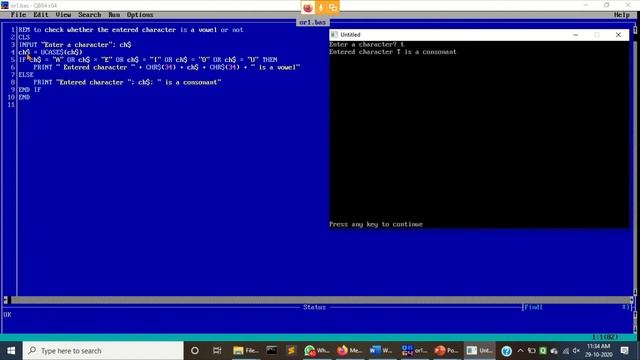This screenshot has height=360, width=640.
Task: Open the notification center icon
Action: [x=624, y=351]
